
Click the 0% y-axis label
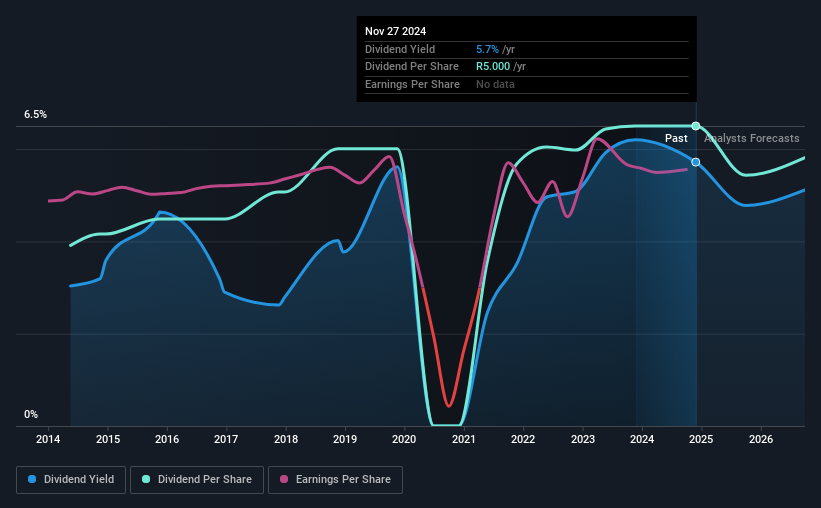point(31,414)
